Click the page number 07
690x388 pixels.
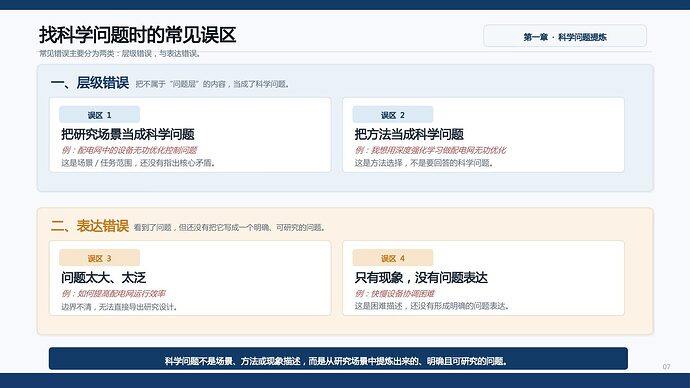666,366
